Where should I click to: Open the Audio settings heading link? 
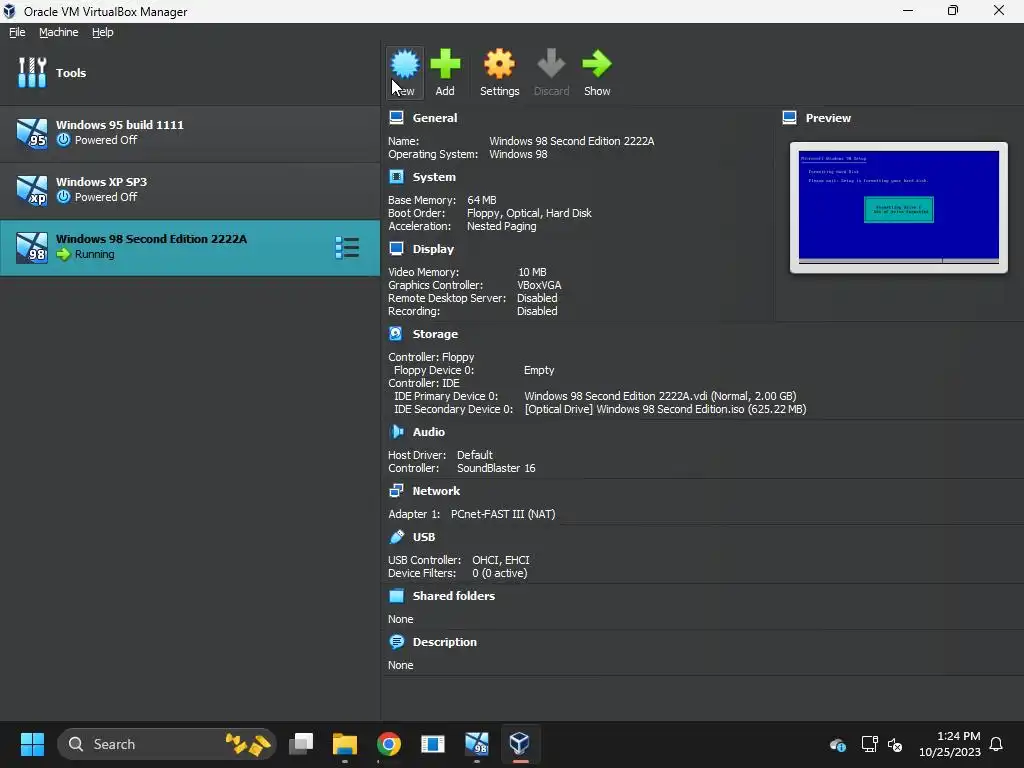pos(428,432)
